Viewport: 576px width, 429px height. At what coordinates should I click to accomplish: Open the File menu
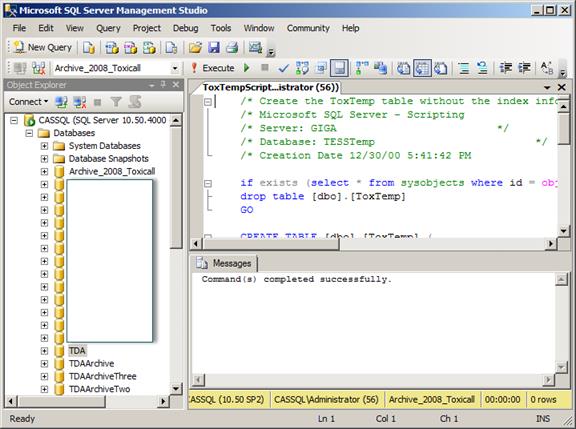tap(19, 28)
